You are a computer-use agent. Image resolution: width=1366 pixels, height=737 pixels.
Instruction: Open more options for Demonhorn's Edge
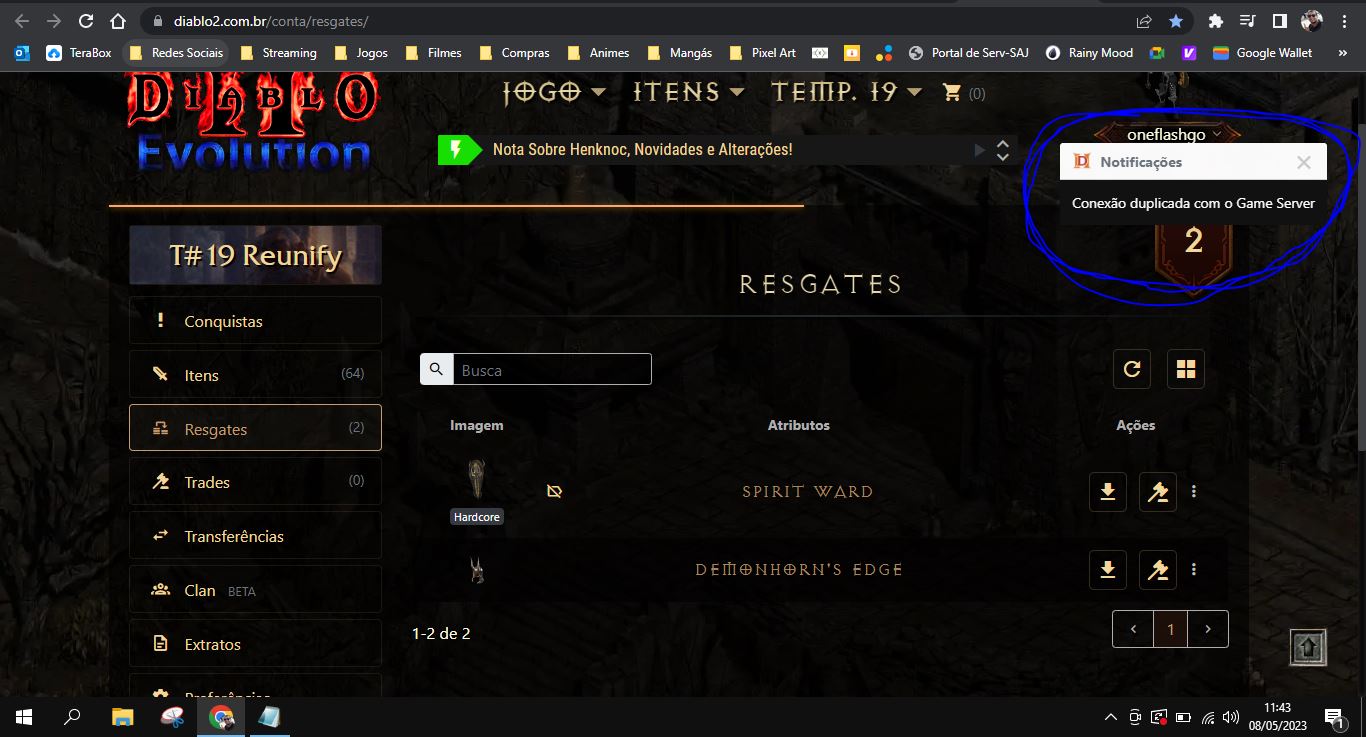click(1194, 569)
